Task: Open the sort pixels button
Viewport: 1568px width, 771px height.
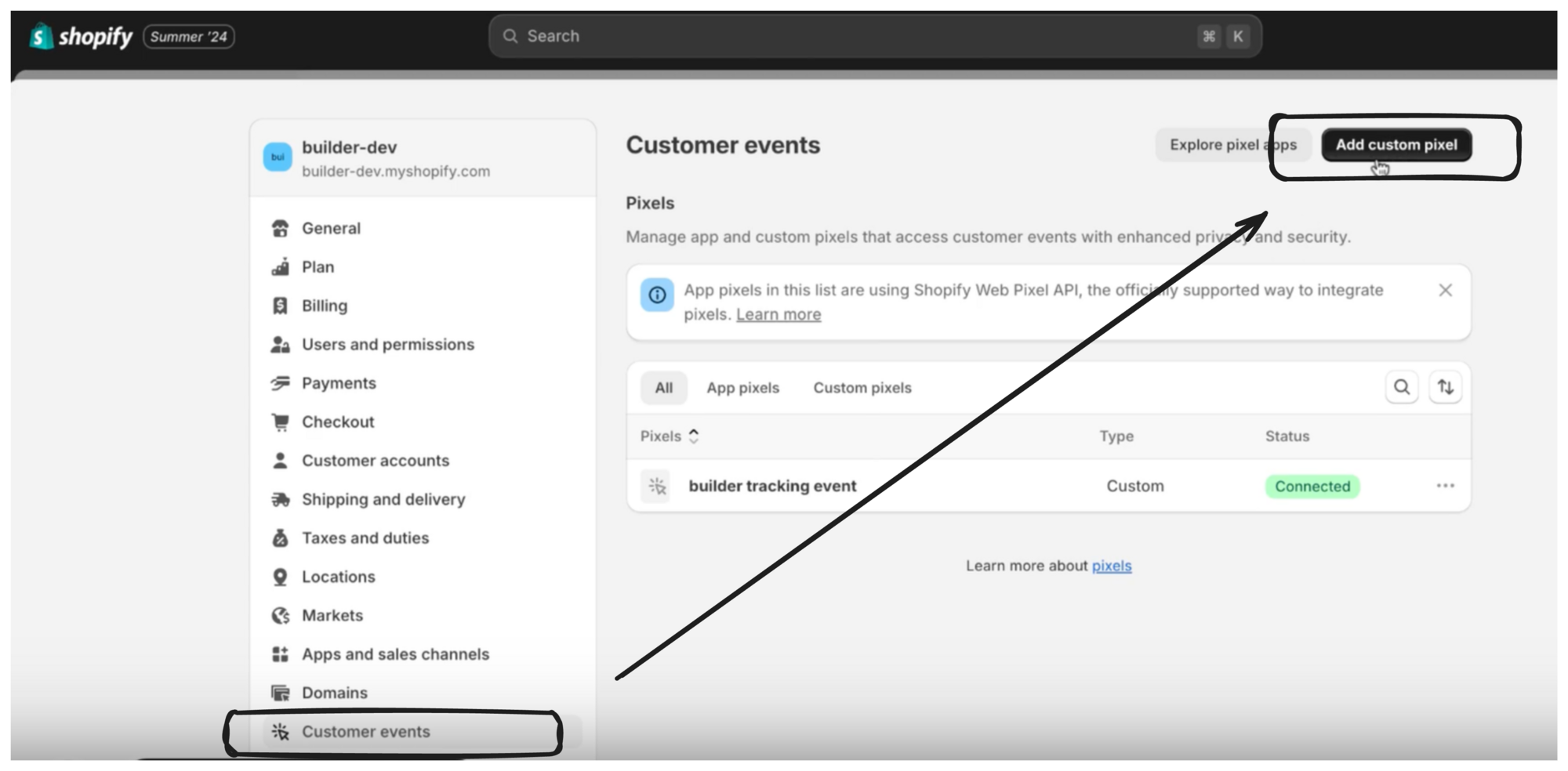Action: [1445, 387]
